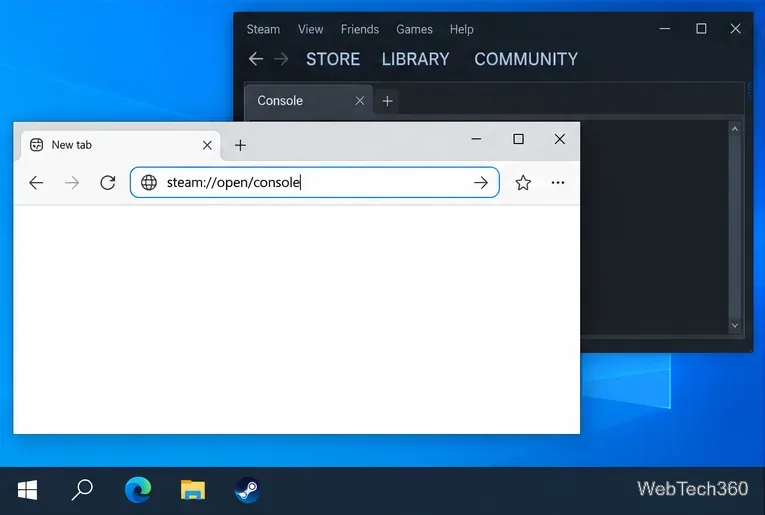
Task: Go to Steam LIBRARY section
Action: (x=415, y=59)
